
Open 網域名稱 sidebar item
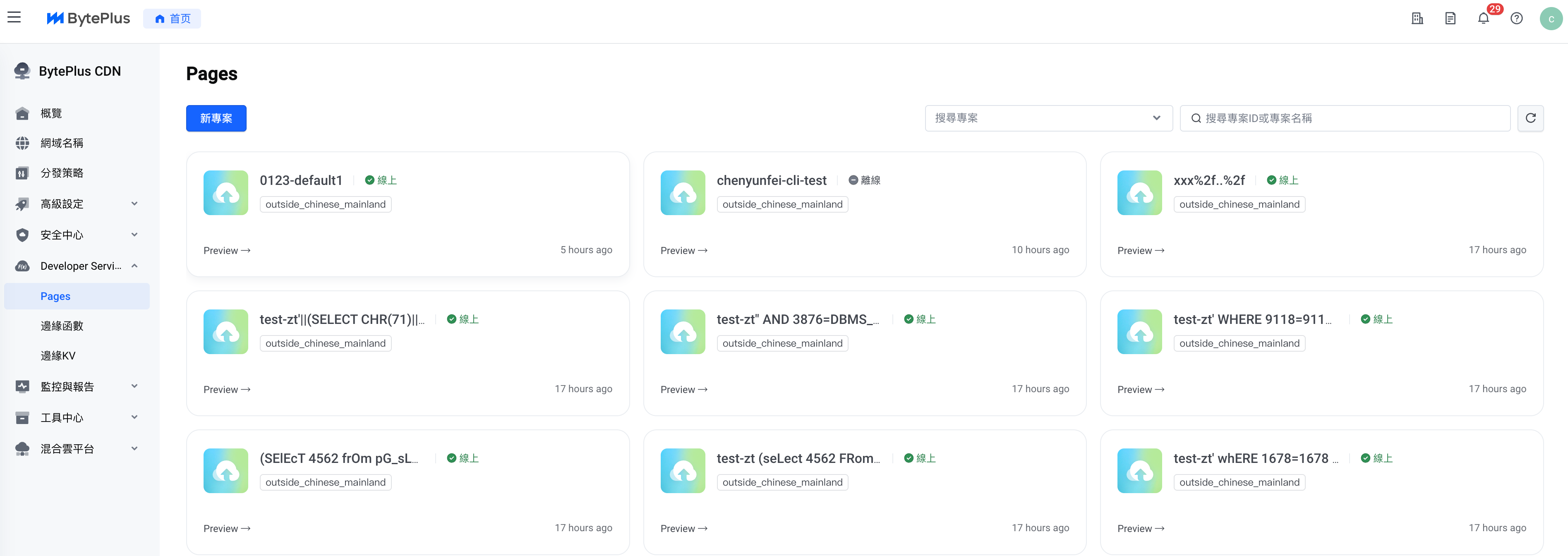[62, 143]
